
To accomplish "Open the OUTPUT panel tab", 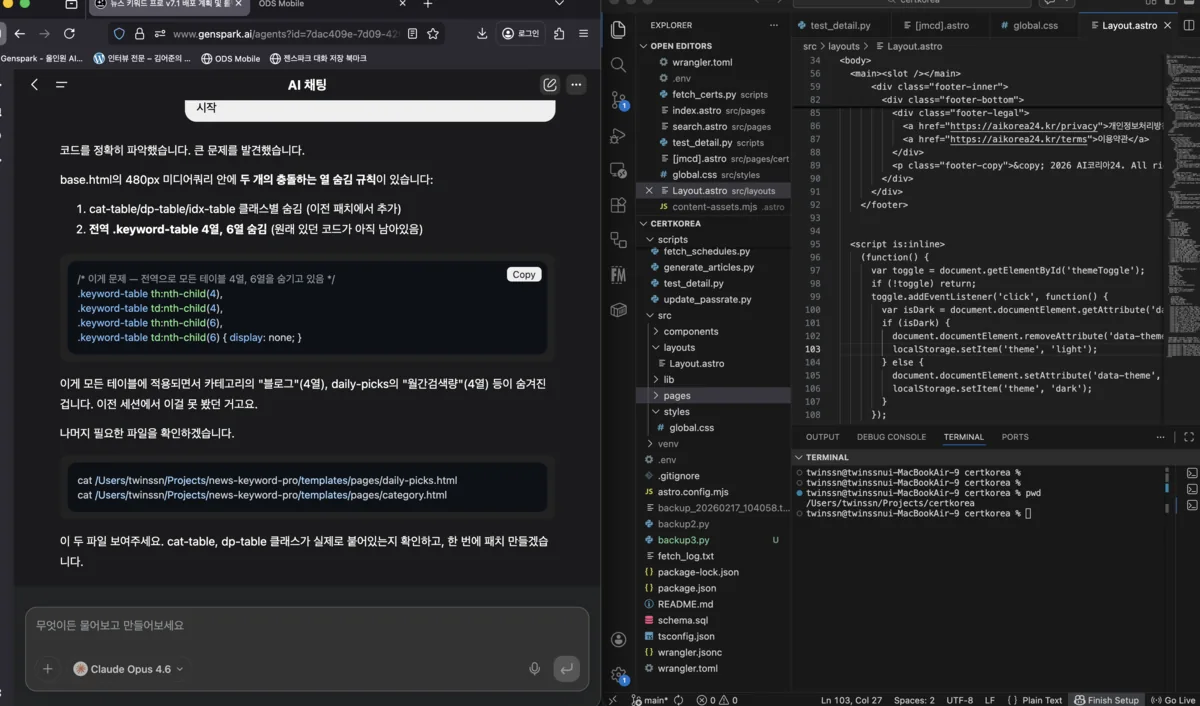I will (x=823, y=437).
